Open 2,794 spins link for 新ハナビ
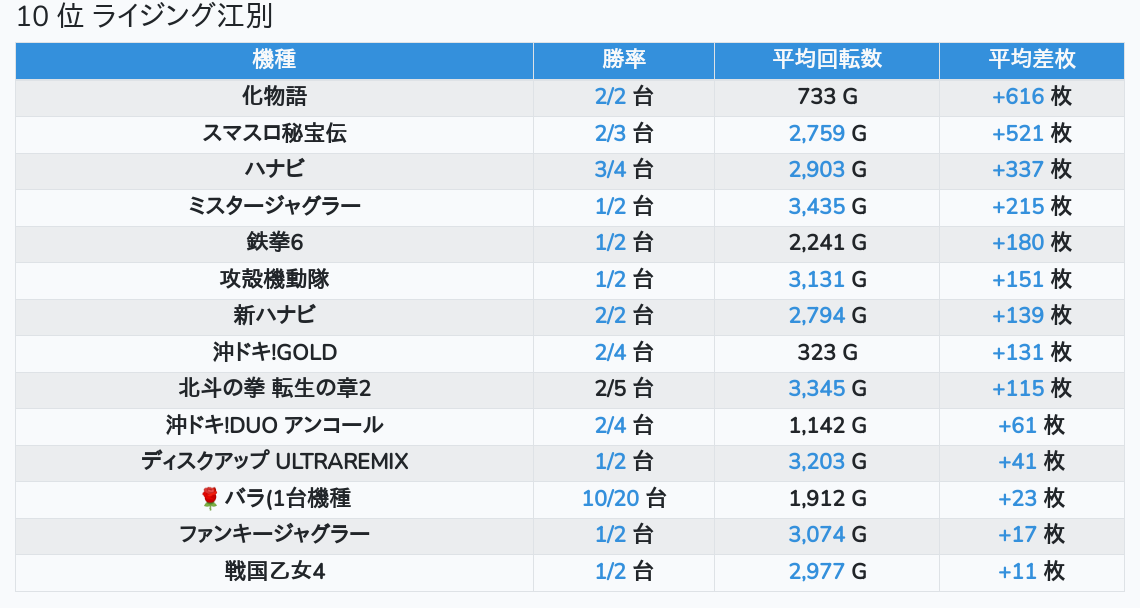This screenshot has width=1140, height=608. (x=816, y=315)
